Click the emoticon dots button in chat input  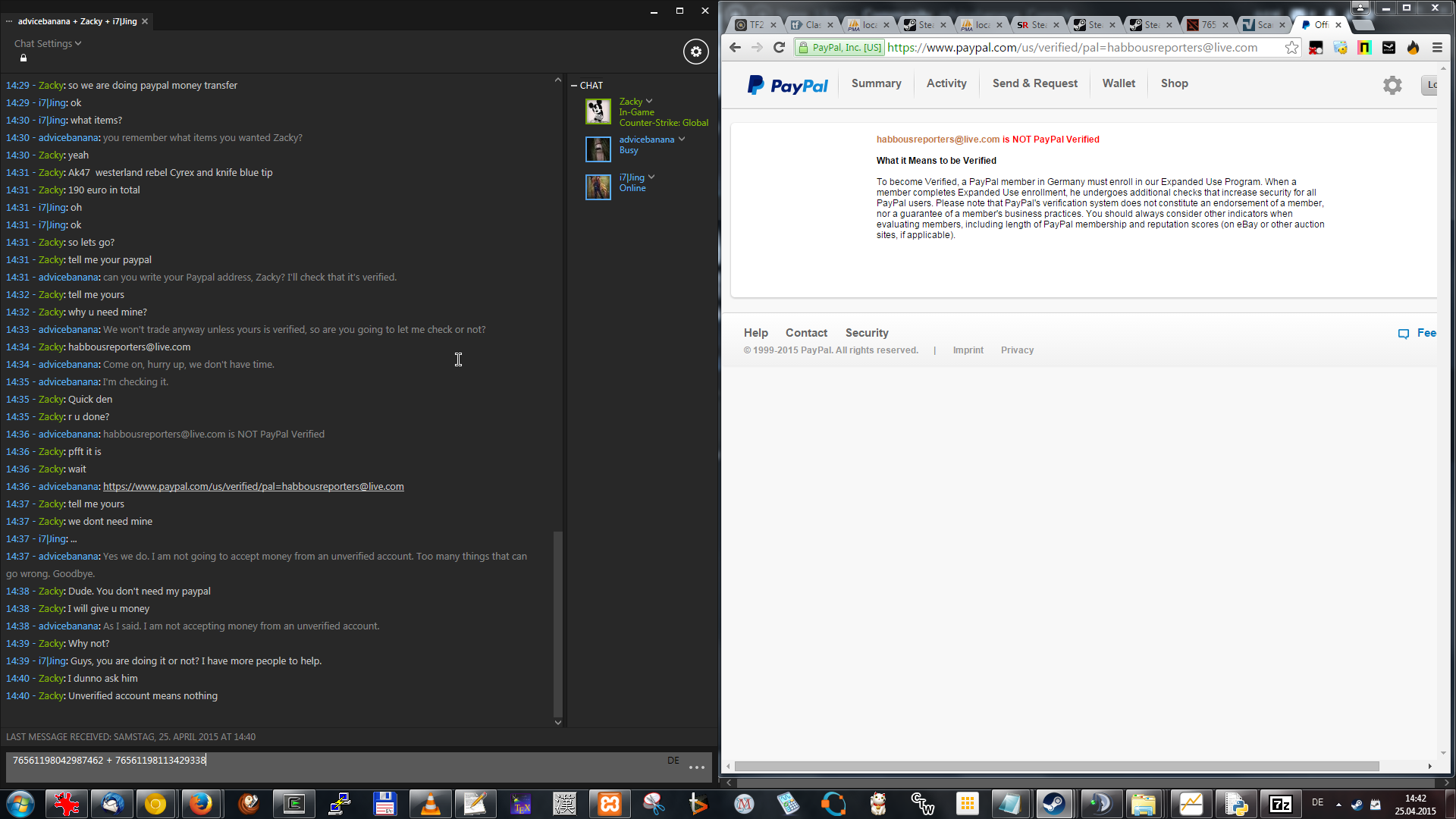[696, 767]
